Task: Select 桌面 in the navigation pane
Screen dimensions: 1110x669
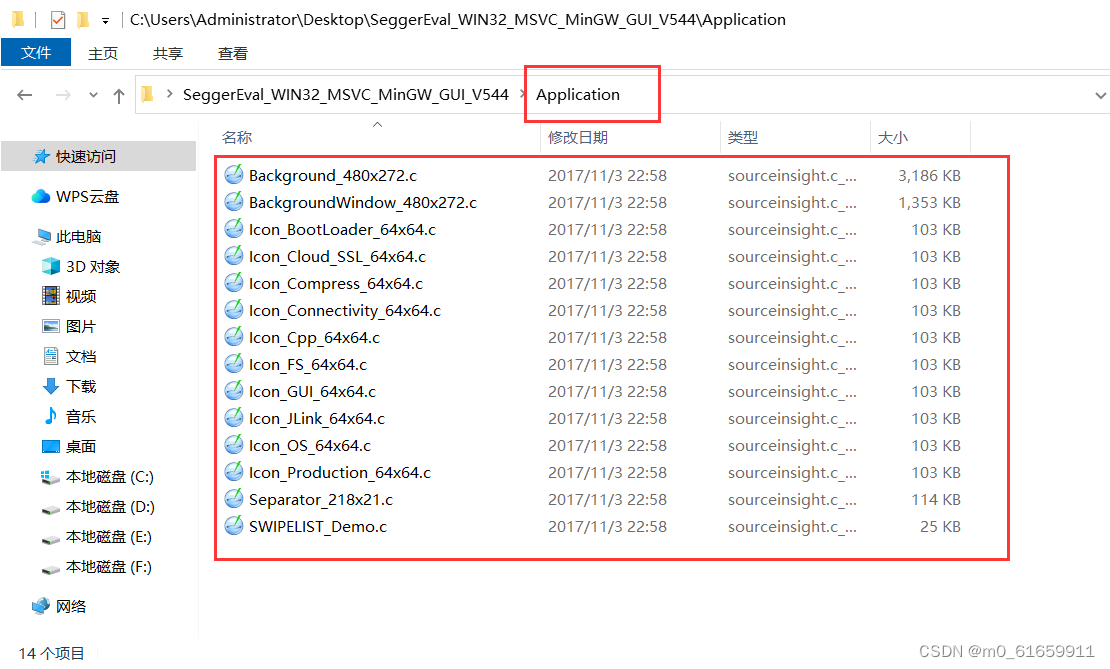Action: (x=81, y=446)
